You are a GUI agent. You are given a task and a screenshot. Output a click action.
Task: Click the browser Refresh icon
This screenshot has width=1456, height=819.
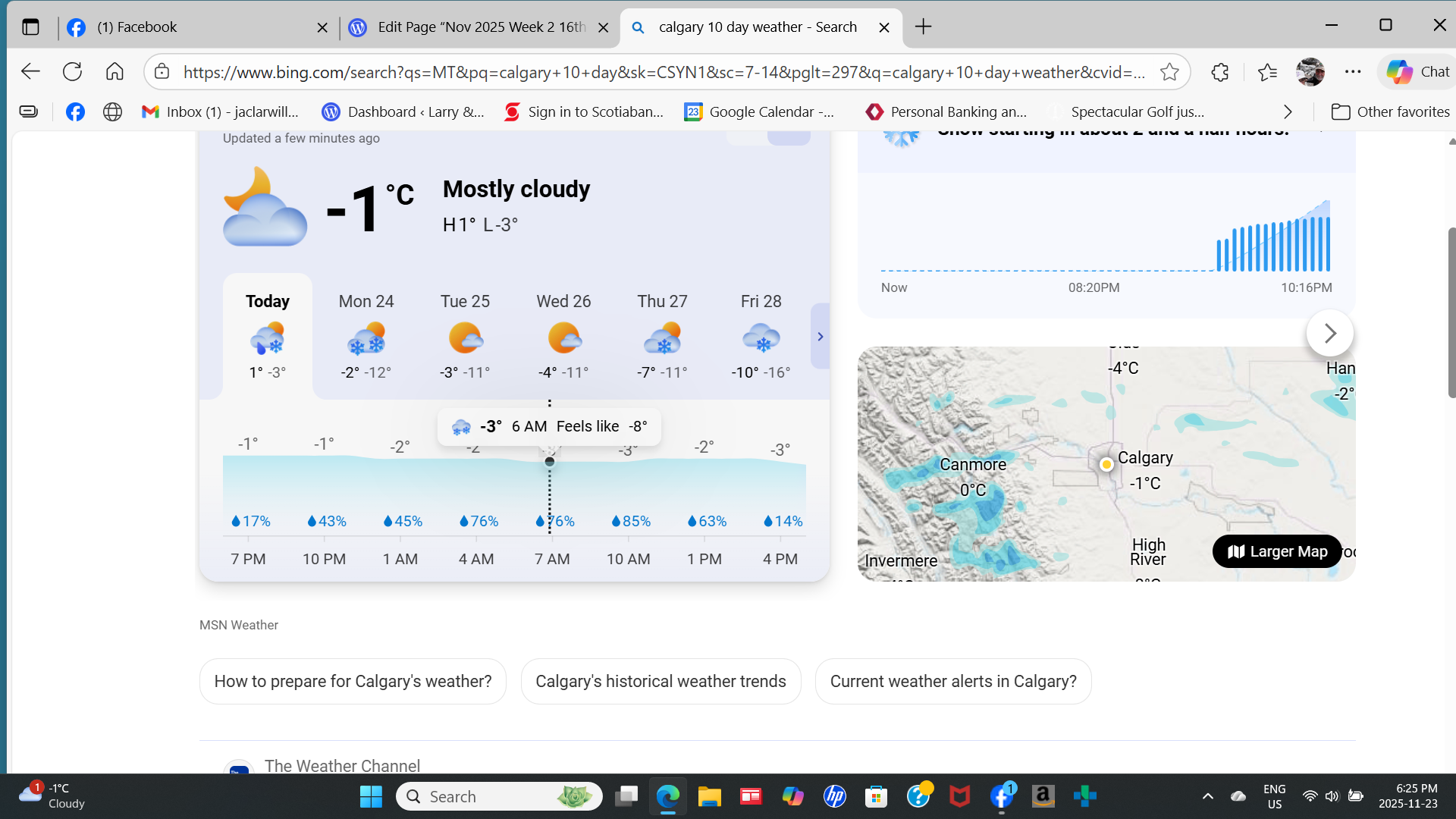pyautogui.click(x=72, y=72)
